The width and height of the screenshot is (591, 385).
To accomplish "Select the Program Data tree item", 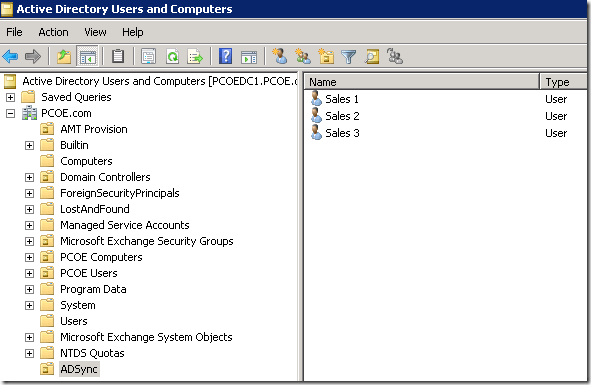I will pyautogui.click(x=93, y=289).
